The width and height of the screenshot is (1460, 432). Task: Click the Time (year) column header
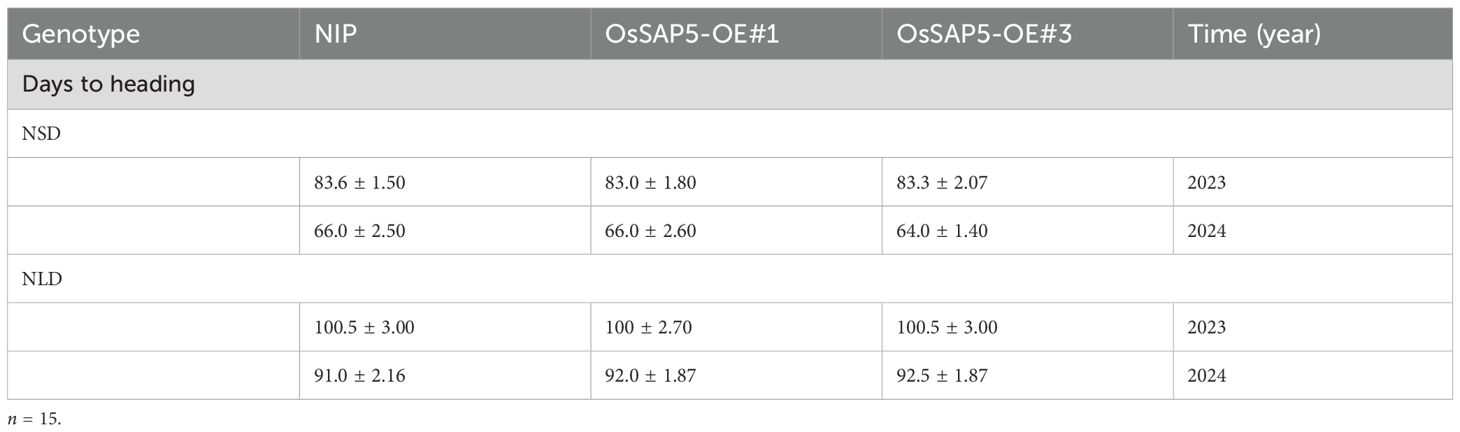tap(1254, 34)
